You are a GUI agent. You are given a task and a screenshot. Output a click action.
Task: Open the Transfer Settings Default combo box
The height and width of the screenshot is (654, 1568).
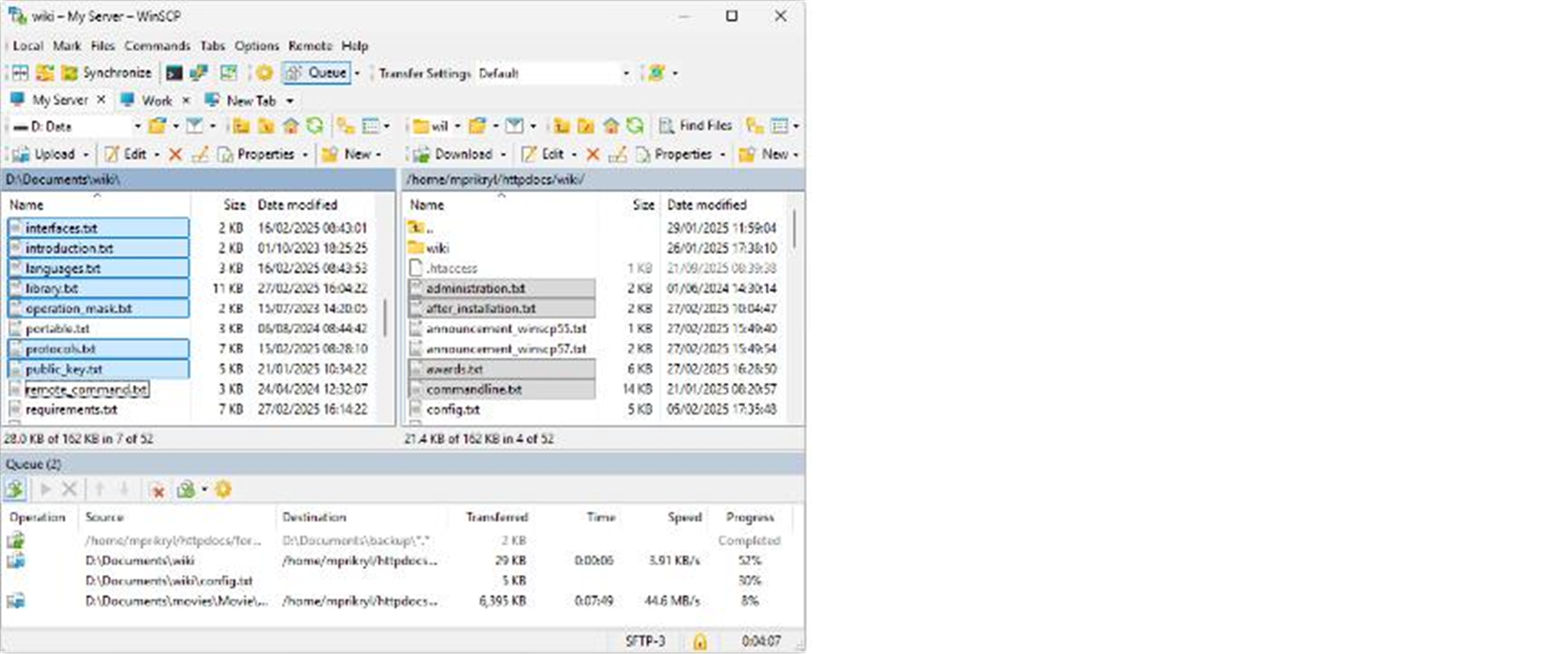pos(553,73)
